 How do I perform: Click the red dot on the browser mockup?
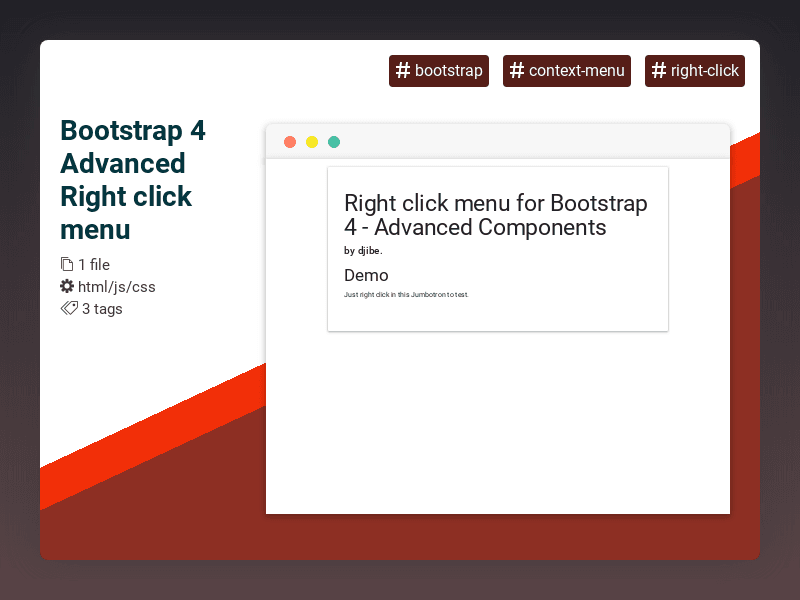click(289, 142)
